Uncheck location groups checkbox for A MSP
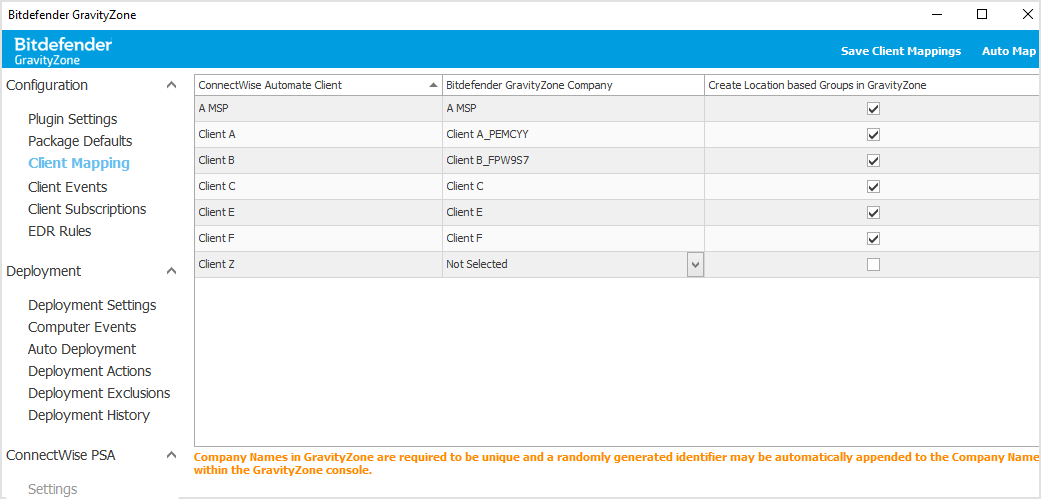Viewport: 1041px width, 499px height. click(x=873, y=109)
